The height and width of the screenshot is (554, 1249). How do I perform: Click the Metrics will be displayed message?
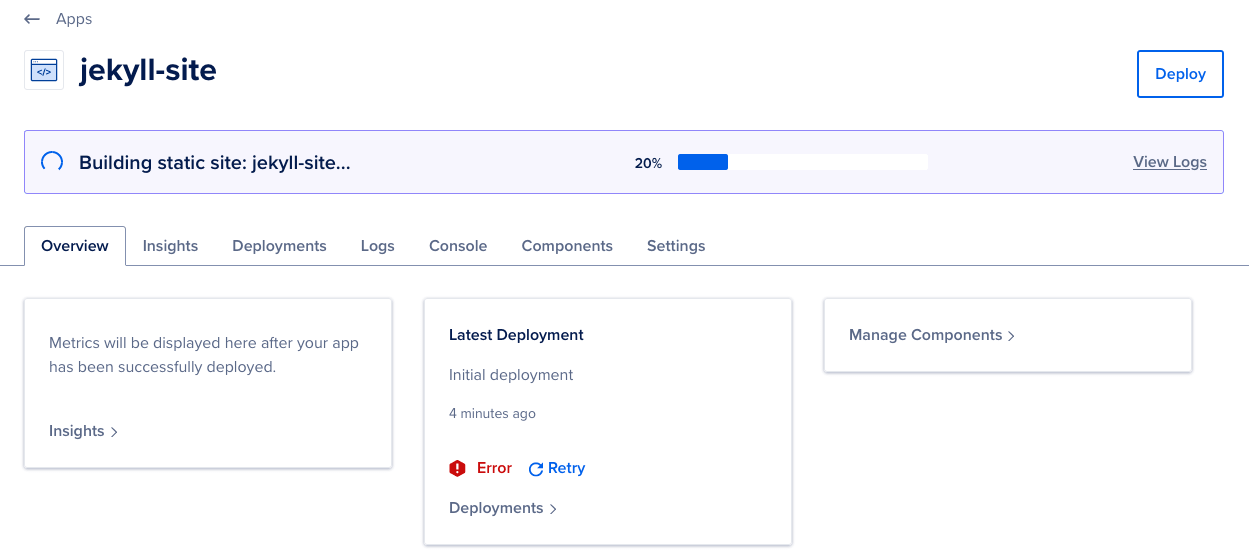204,355
